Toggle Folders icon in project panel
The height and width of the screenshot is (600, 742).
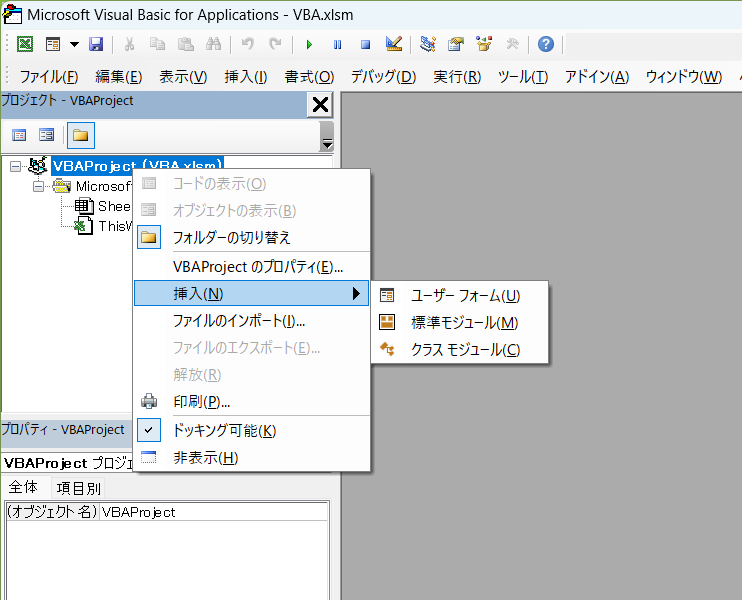point(80,135)
